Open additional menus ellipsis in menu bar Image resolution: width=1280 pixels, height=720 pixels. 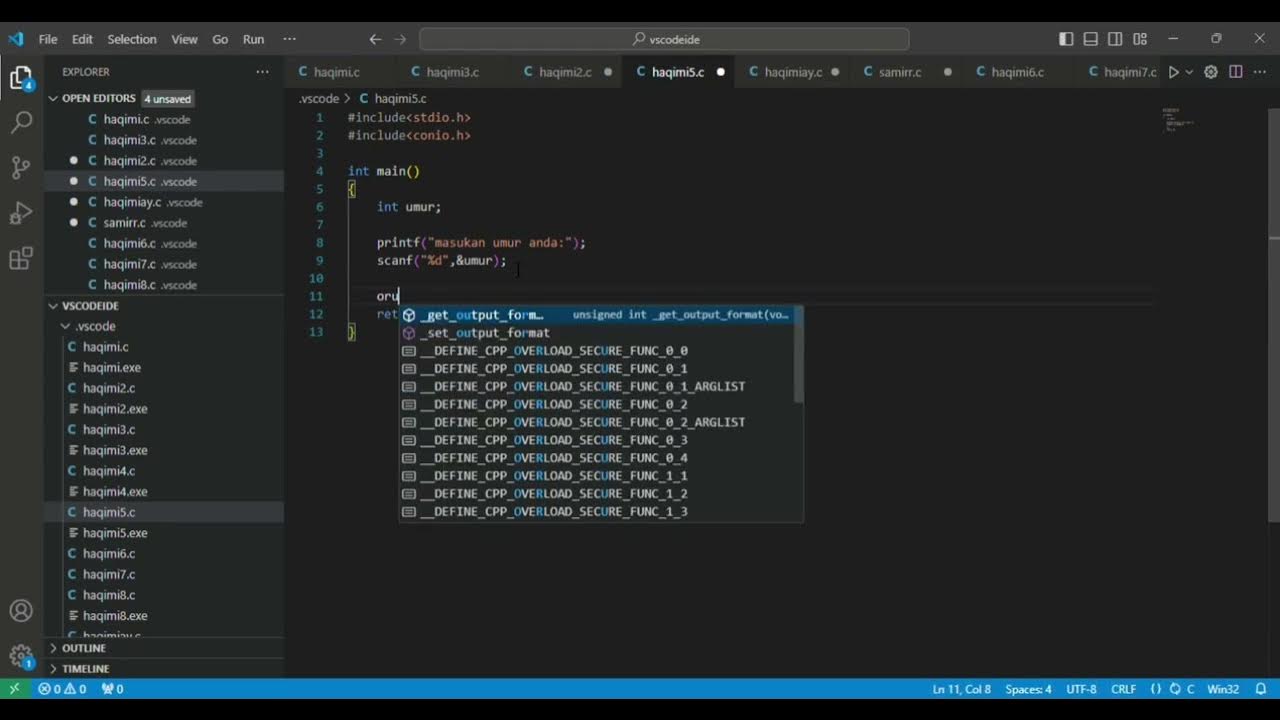tap(289, 39)
